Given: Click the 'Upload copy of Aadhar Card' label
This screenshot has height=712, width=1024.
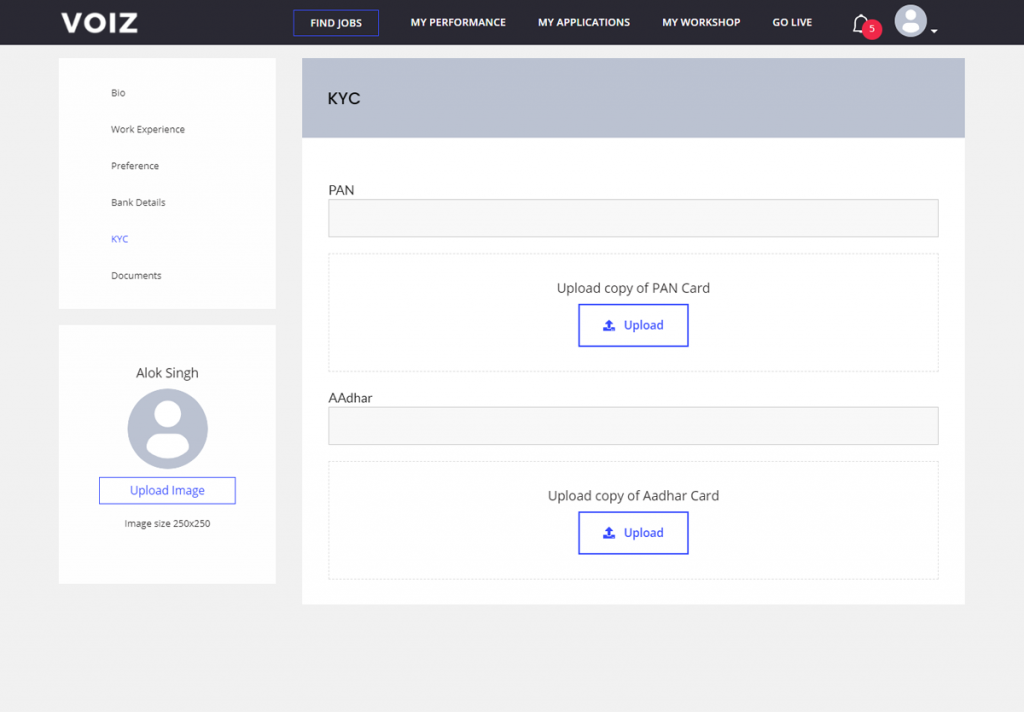Looking at the screenshot, I should click(633, 496).
